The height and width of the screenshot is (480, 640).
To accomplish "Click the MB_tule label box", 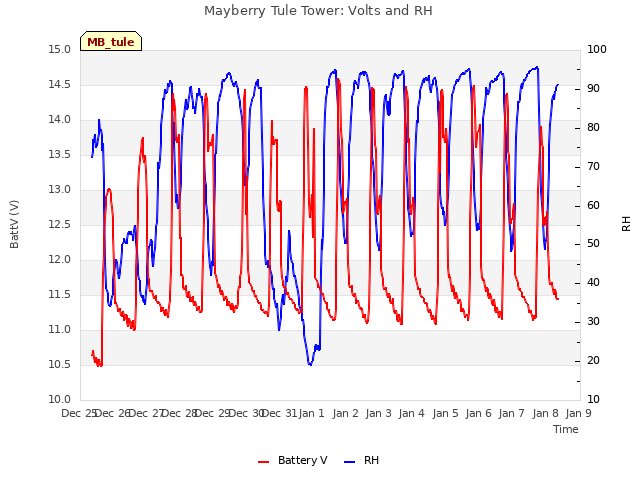I will [111, 41].
